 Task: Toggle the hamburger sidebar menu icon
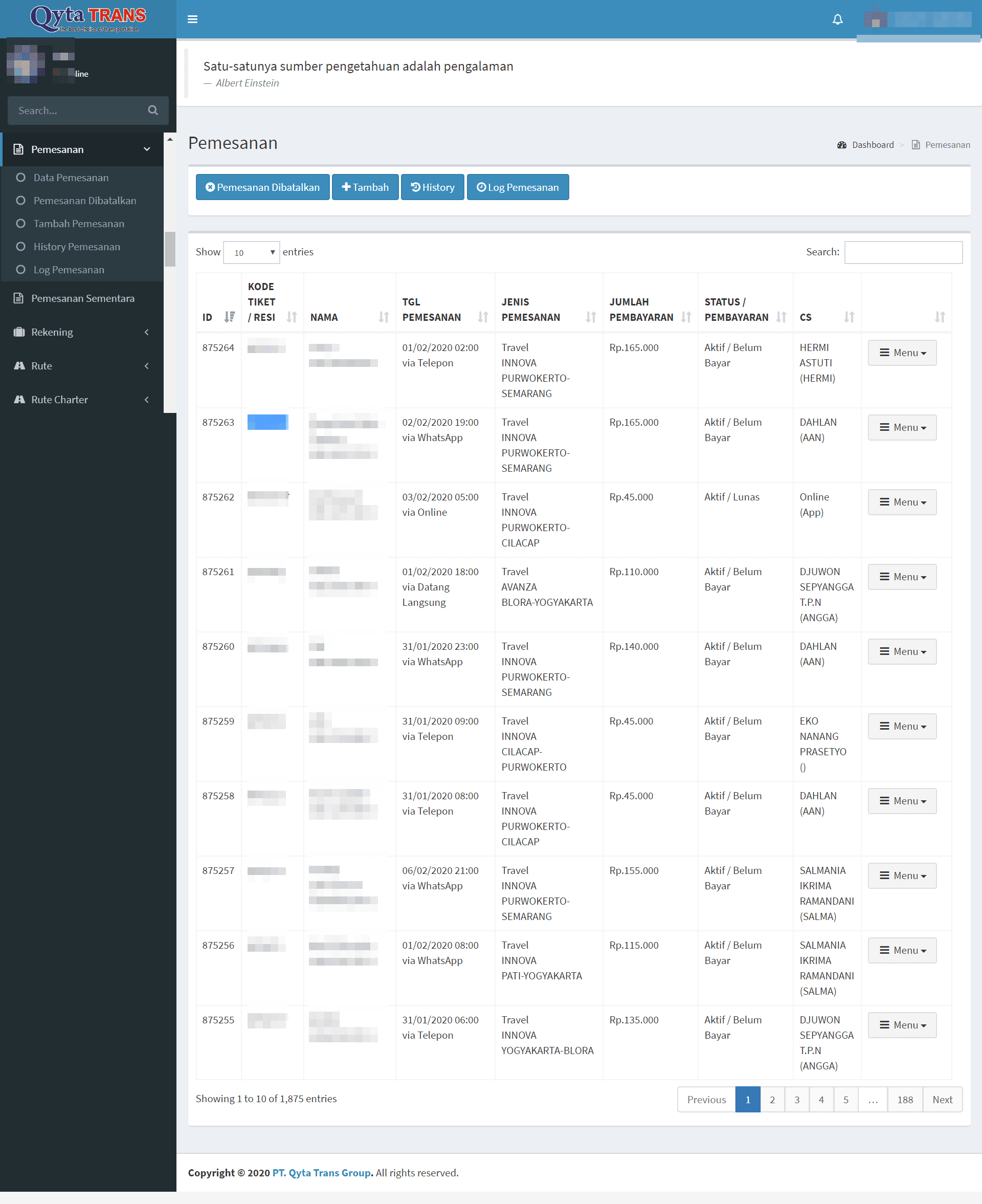coord(192,19)
